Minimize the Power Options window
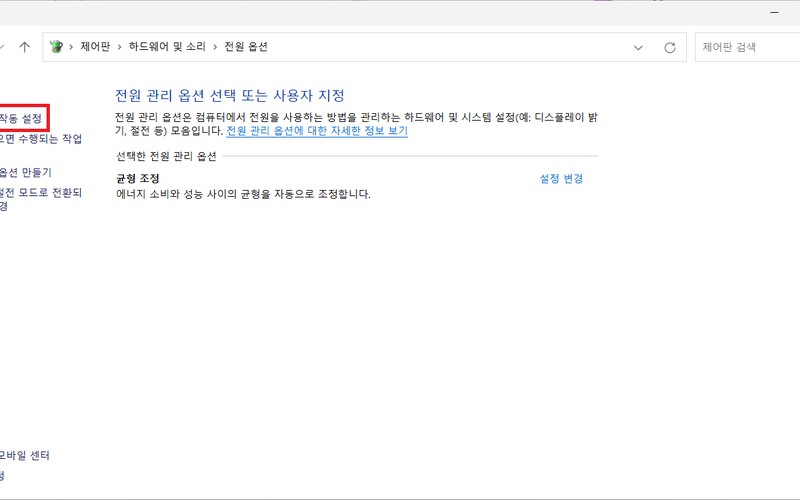Image resolution: width=800 pixels, height=500 pixels. (x=774, y=12)
